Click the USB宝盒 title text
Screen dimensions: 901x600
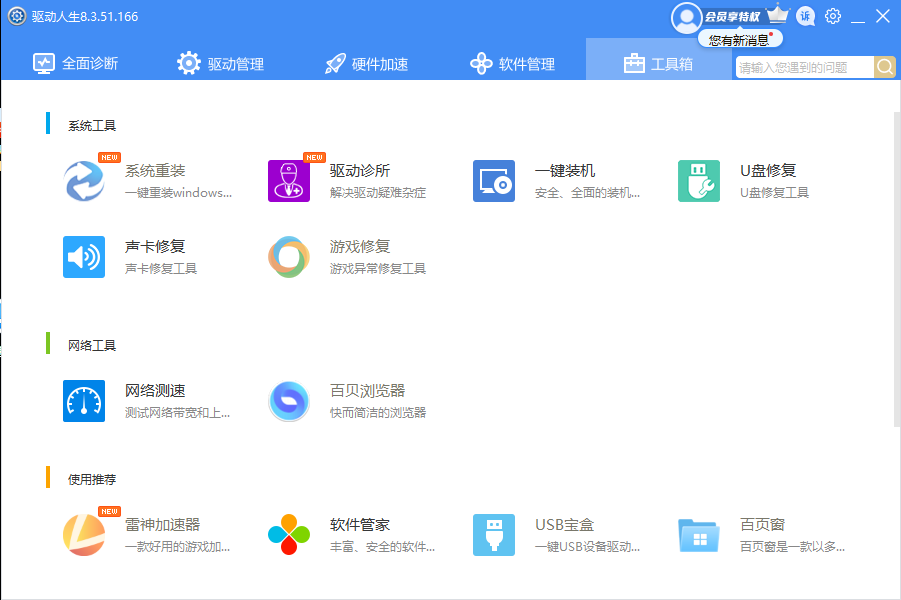(564, 525)
